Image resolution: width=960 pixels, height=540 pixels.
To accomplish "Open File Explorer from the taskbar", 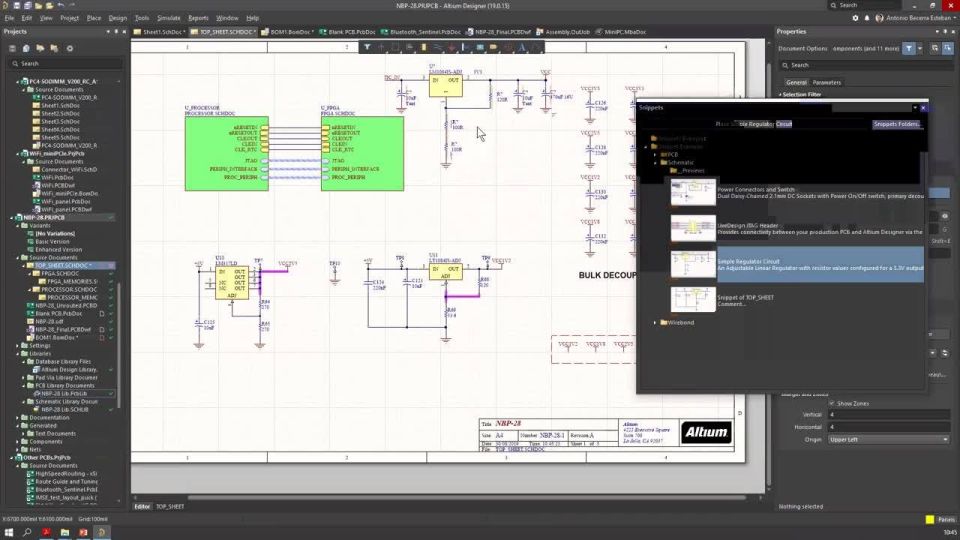I will point(64,533).
